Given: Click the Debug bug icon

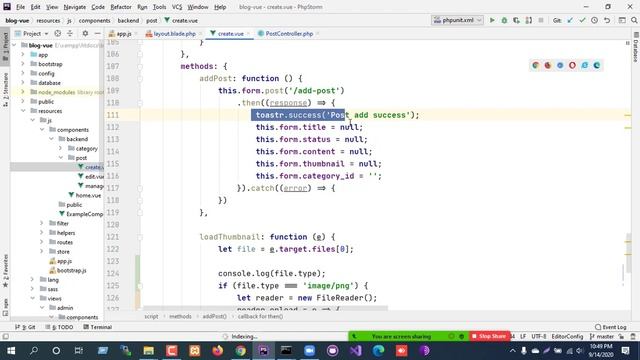Looking at the screenshot, I should click(x=504, y=20).
